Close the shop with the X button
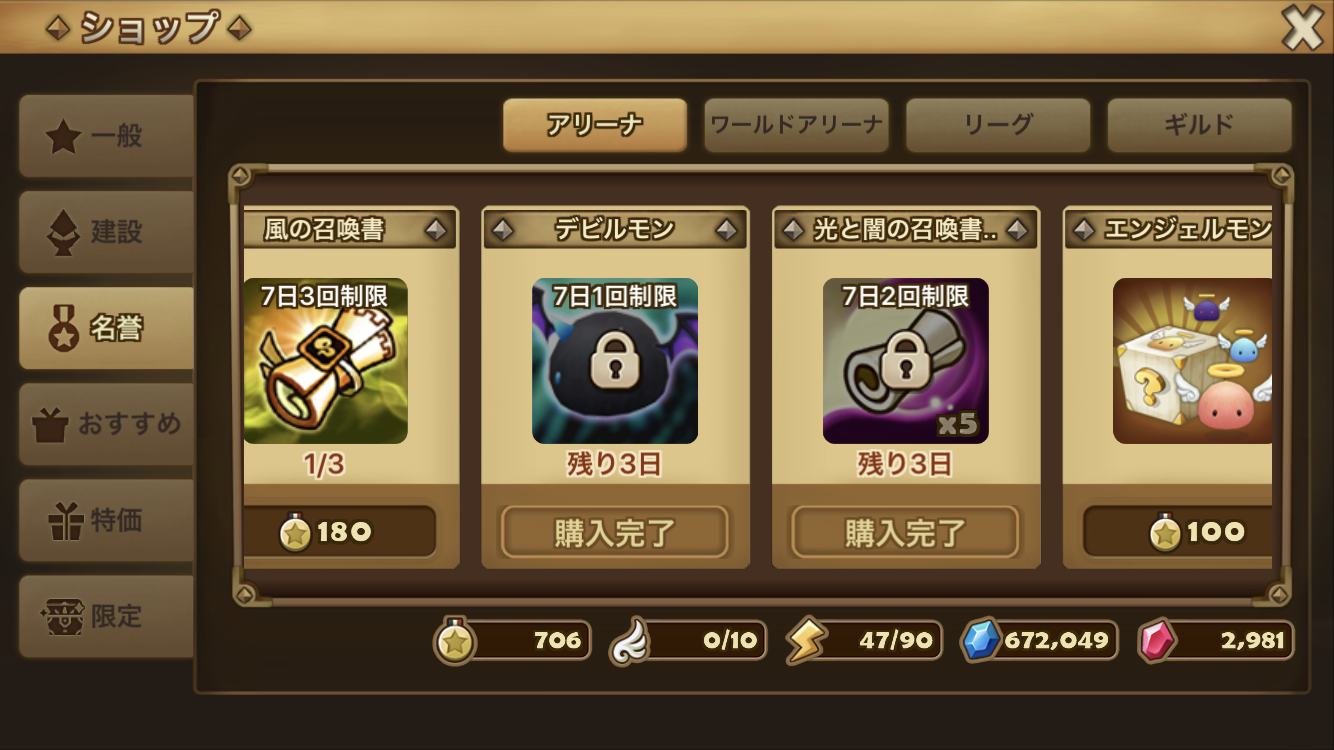 (1302, 28)
